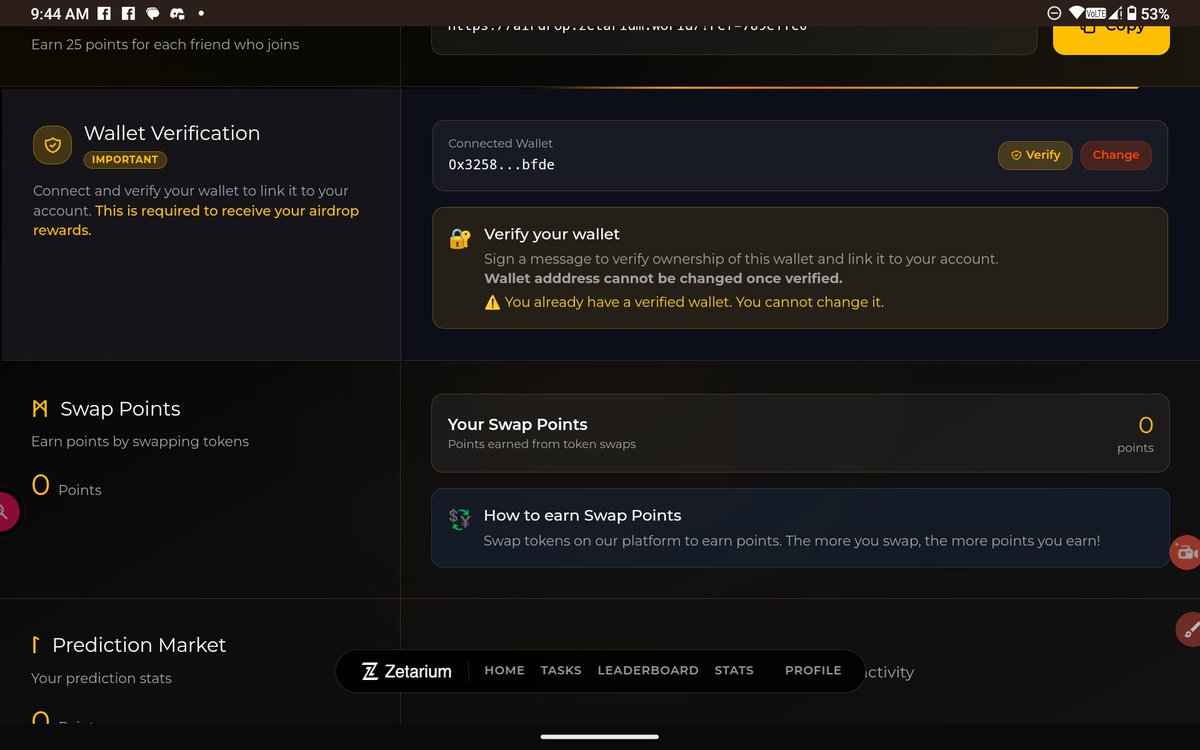Tap the battery icon showing 53%

click(x=1132, y=13)
